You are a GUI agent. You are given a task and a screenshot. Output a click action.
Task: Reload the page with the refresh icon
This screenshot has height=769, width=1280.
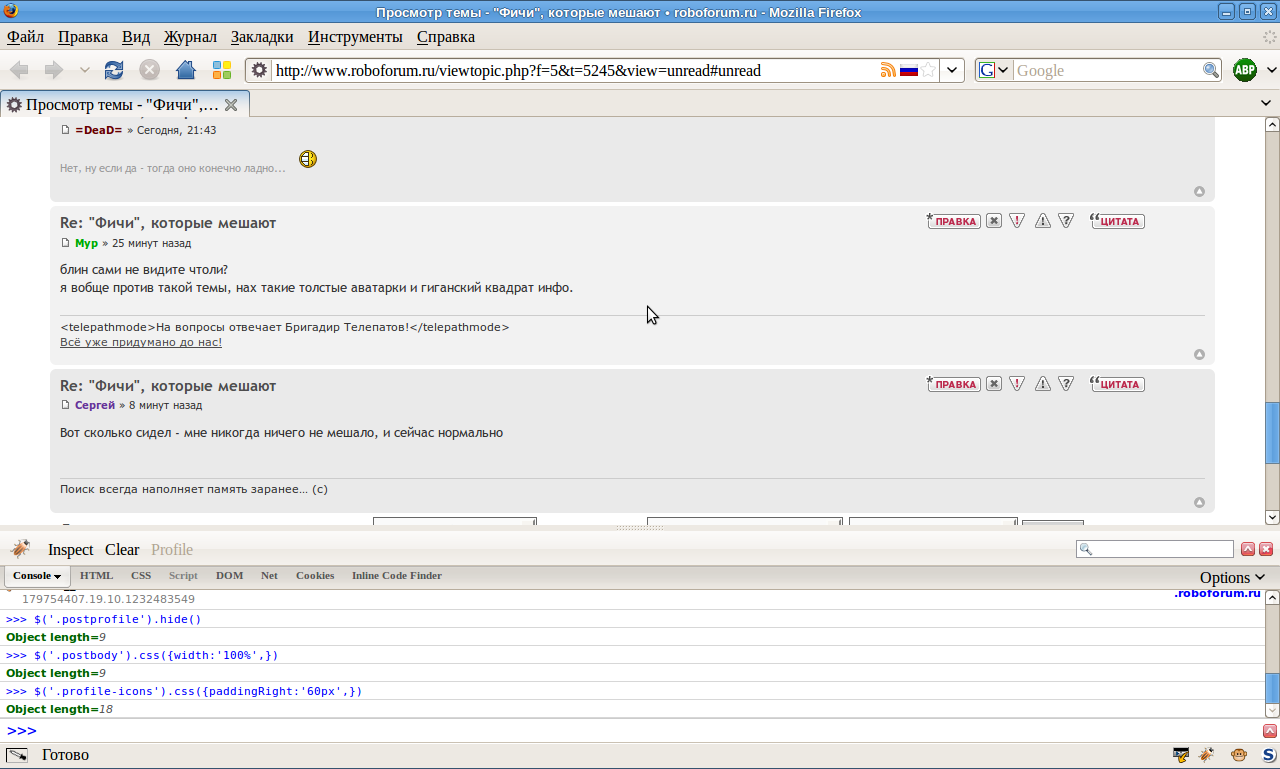[114, 70]
